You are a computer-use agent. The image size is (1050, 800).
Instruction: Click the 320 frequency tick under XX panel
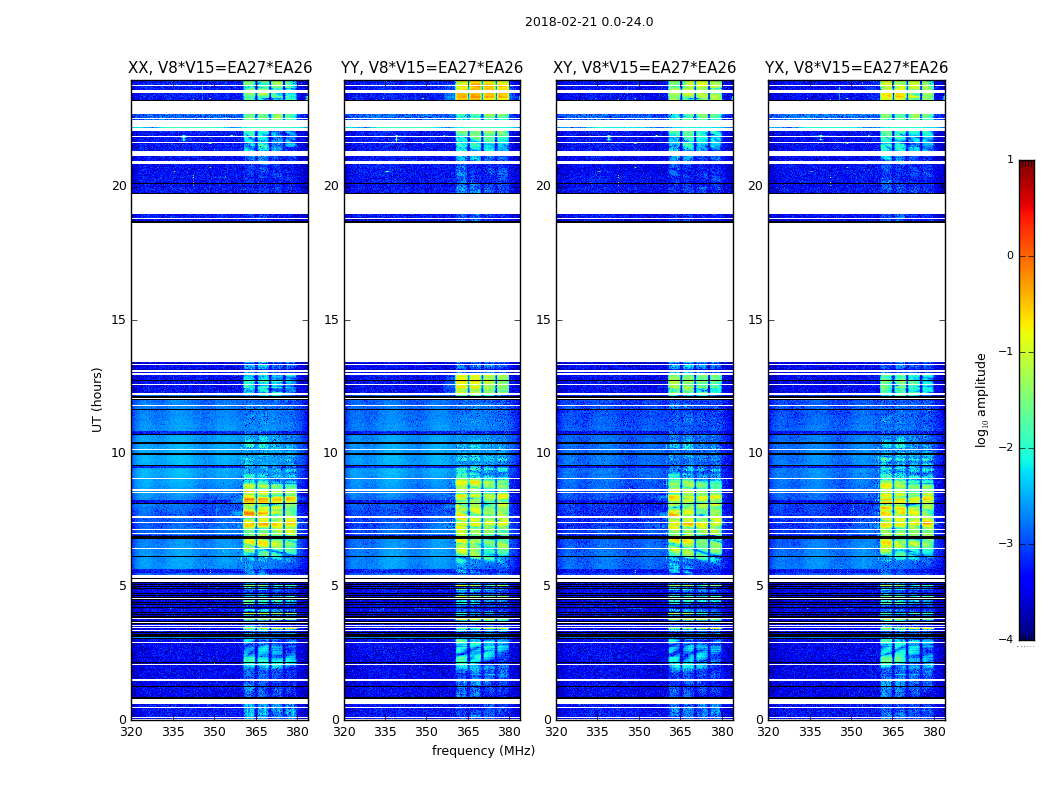coord(131,732)
